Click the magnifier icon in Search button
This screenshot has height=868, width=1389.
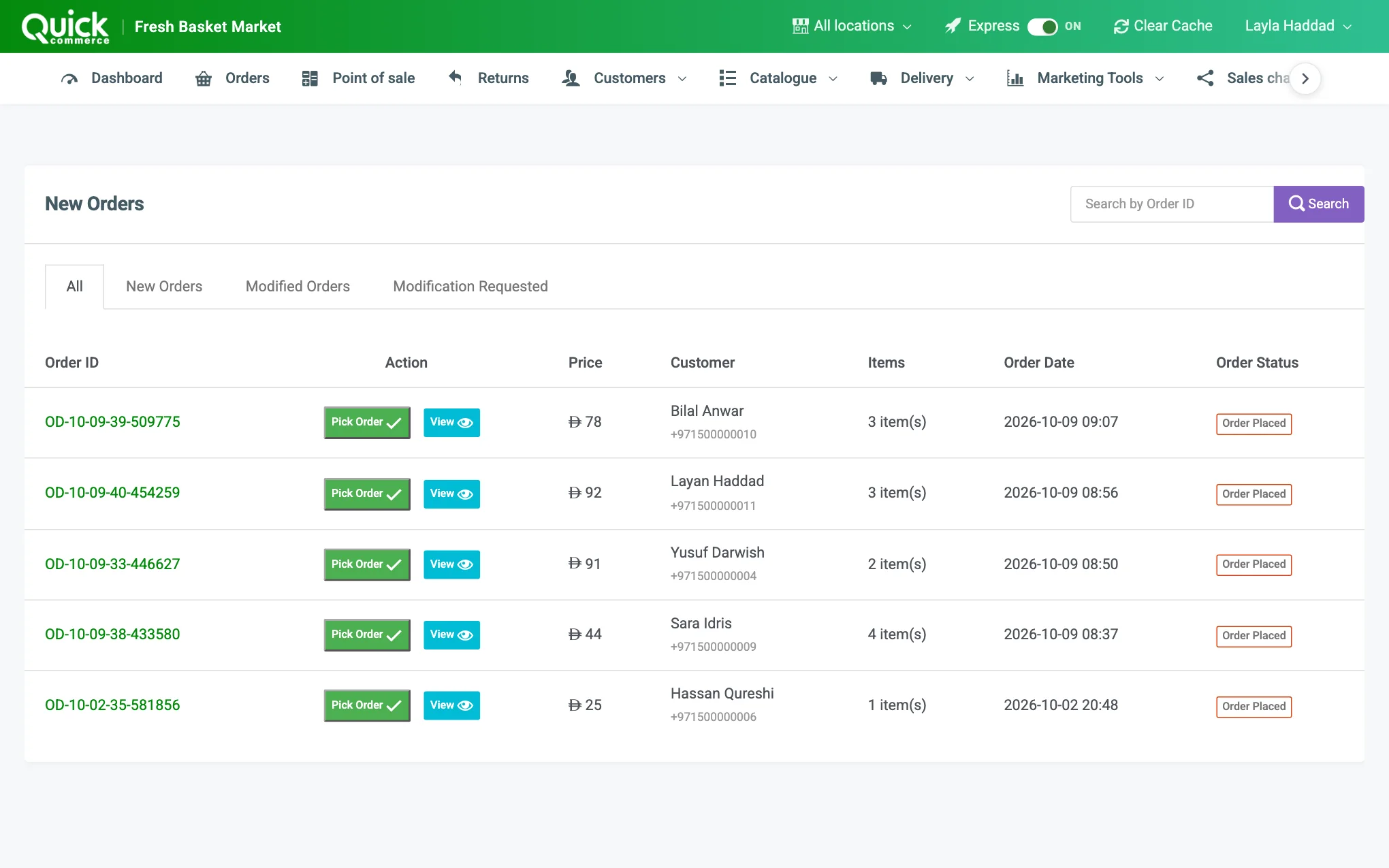click(1296, 204)
